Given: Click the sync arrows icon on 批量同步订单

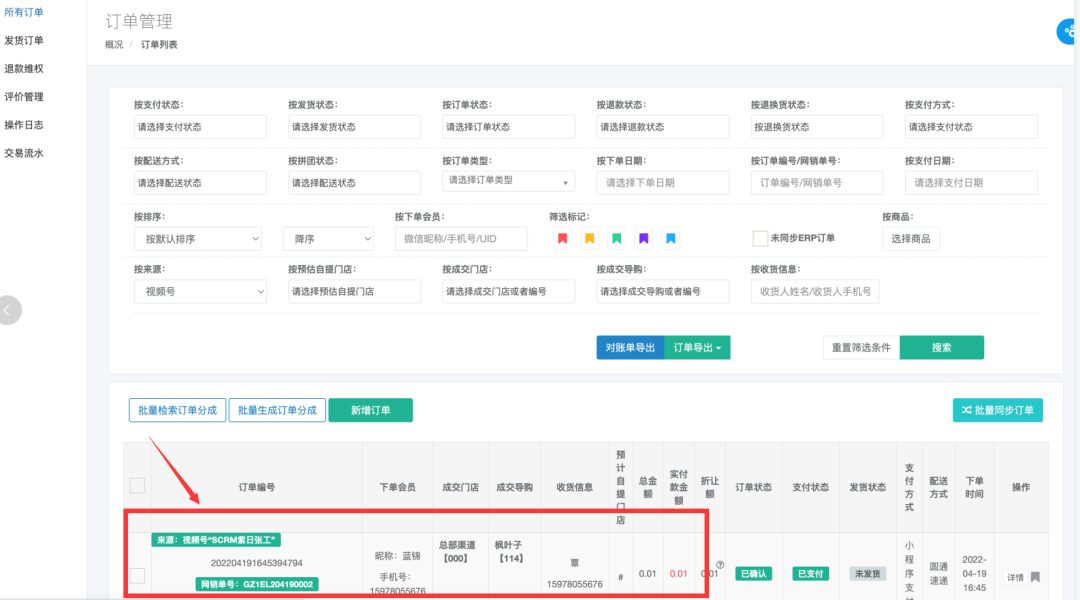Looking at the screenshot, I should click(965, 410).
